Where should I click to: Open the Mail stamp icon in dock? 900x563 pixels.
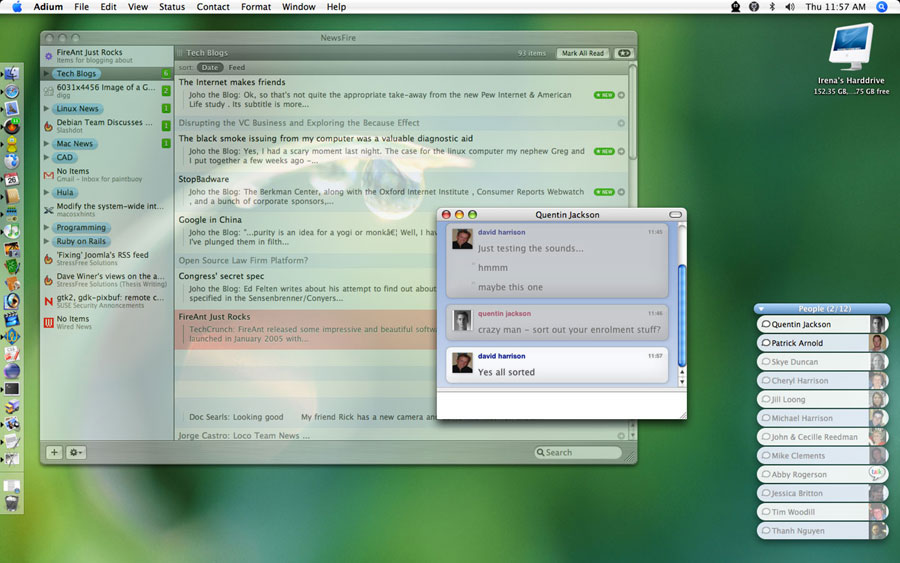point(11,108)
